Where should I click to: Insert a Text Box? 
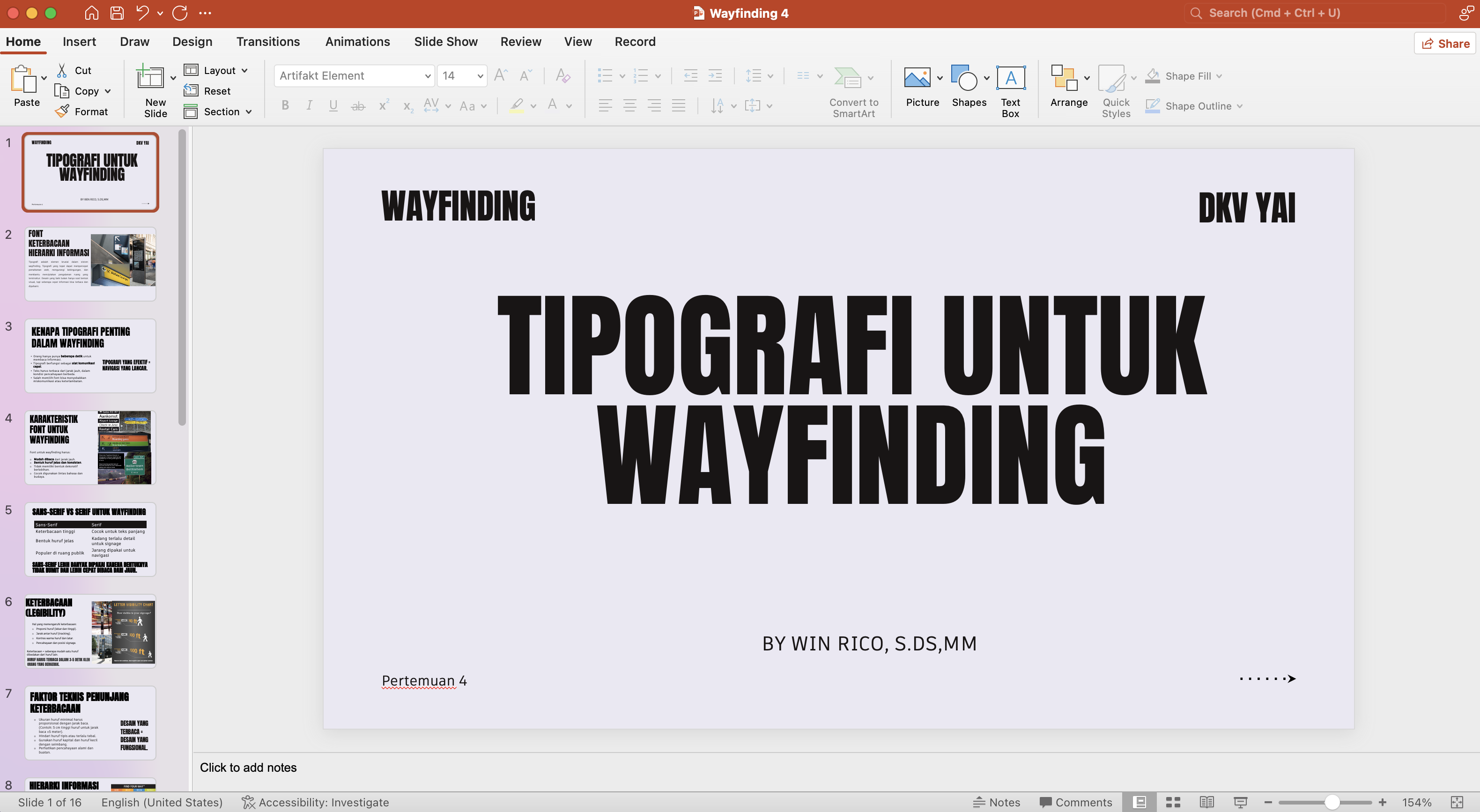coord(1010,78)
